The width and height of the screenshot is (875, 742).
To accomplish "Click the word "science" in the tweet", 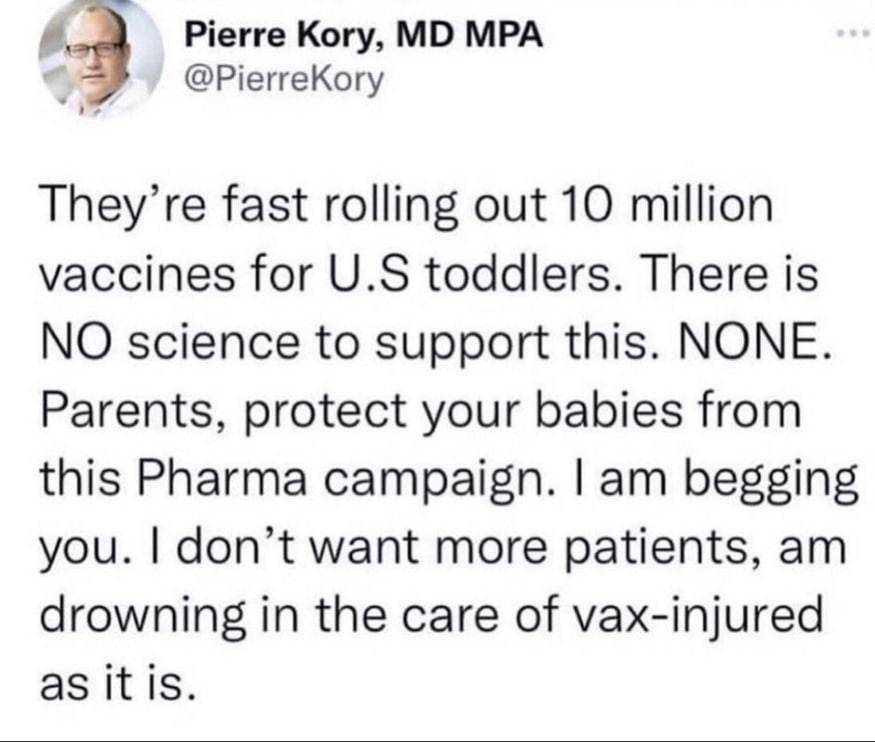I will (200, 341).
